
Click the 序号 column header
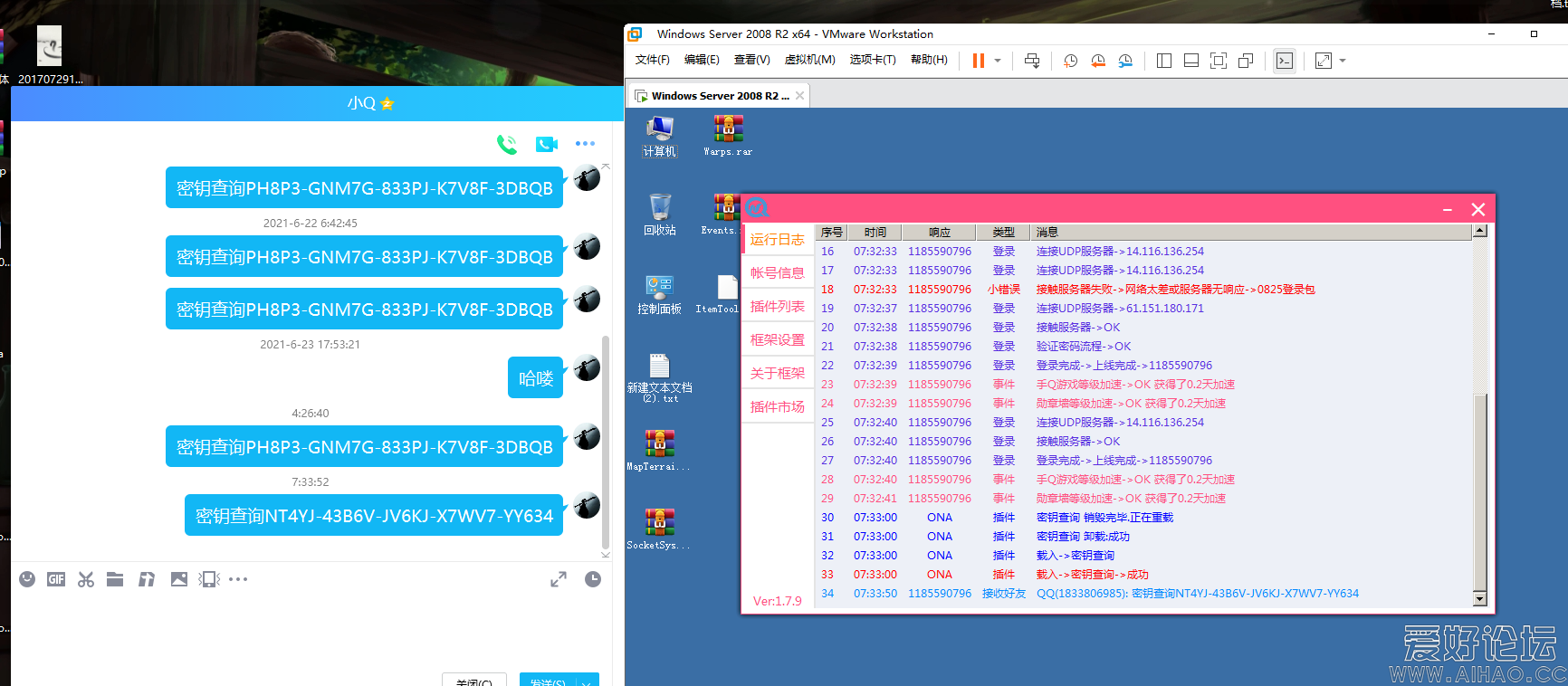click(832, 233)
